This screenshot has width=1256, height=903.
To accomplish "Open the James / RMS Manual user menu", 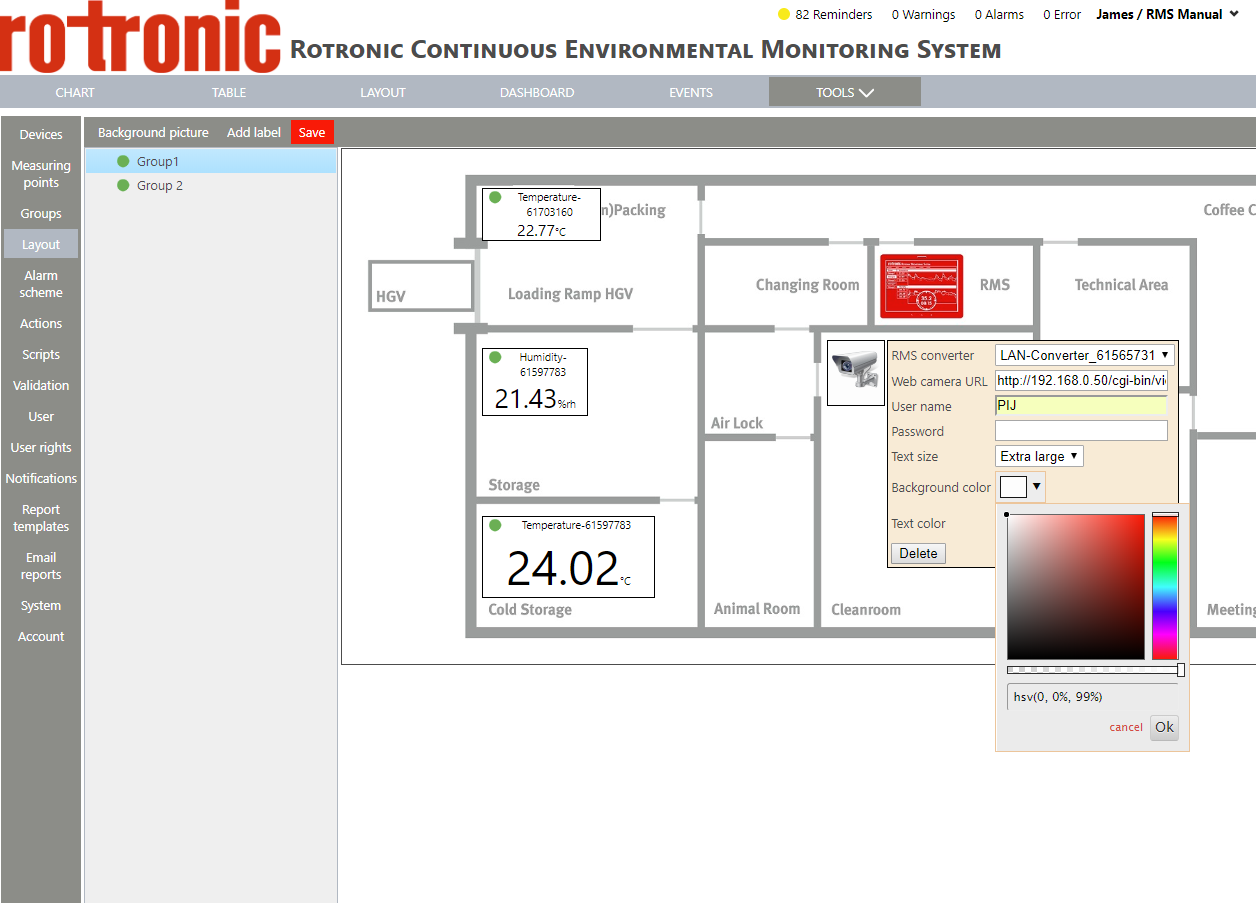I will coord(1167,14).
